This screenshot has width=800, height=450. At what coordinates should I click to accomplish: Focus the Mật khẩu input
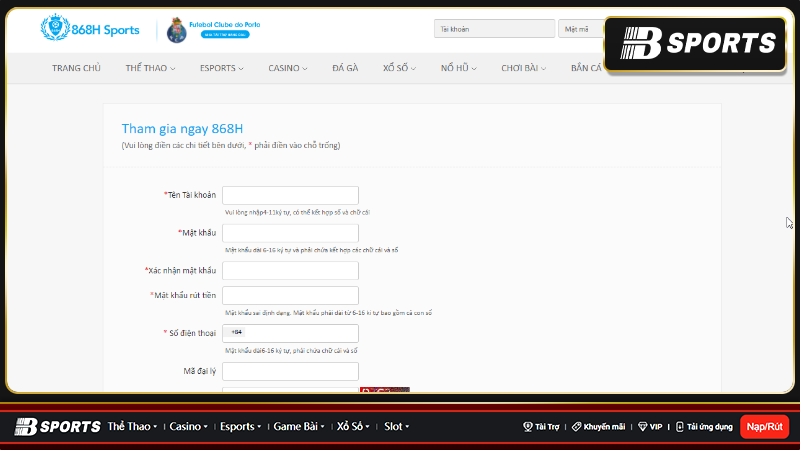click(290, 233)
